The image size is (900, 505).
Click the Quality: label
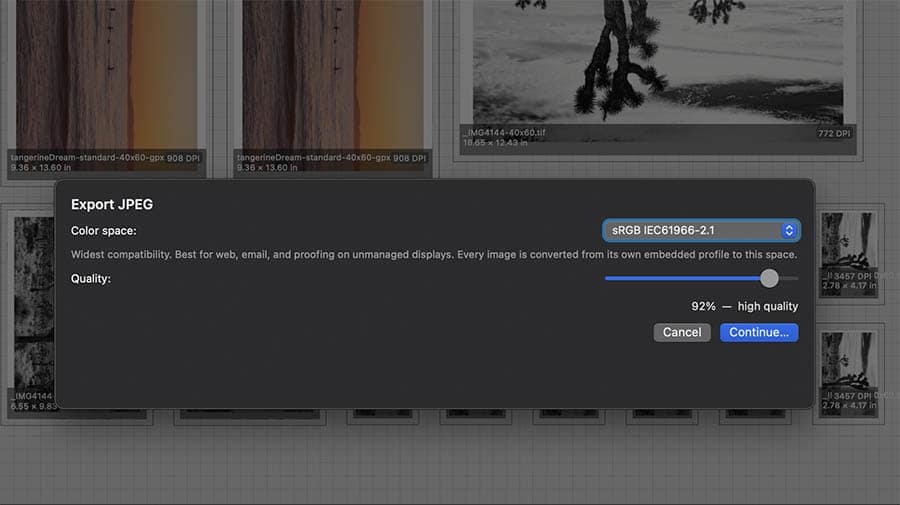pyautogui.click(x=91, y=279)
